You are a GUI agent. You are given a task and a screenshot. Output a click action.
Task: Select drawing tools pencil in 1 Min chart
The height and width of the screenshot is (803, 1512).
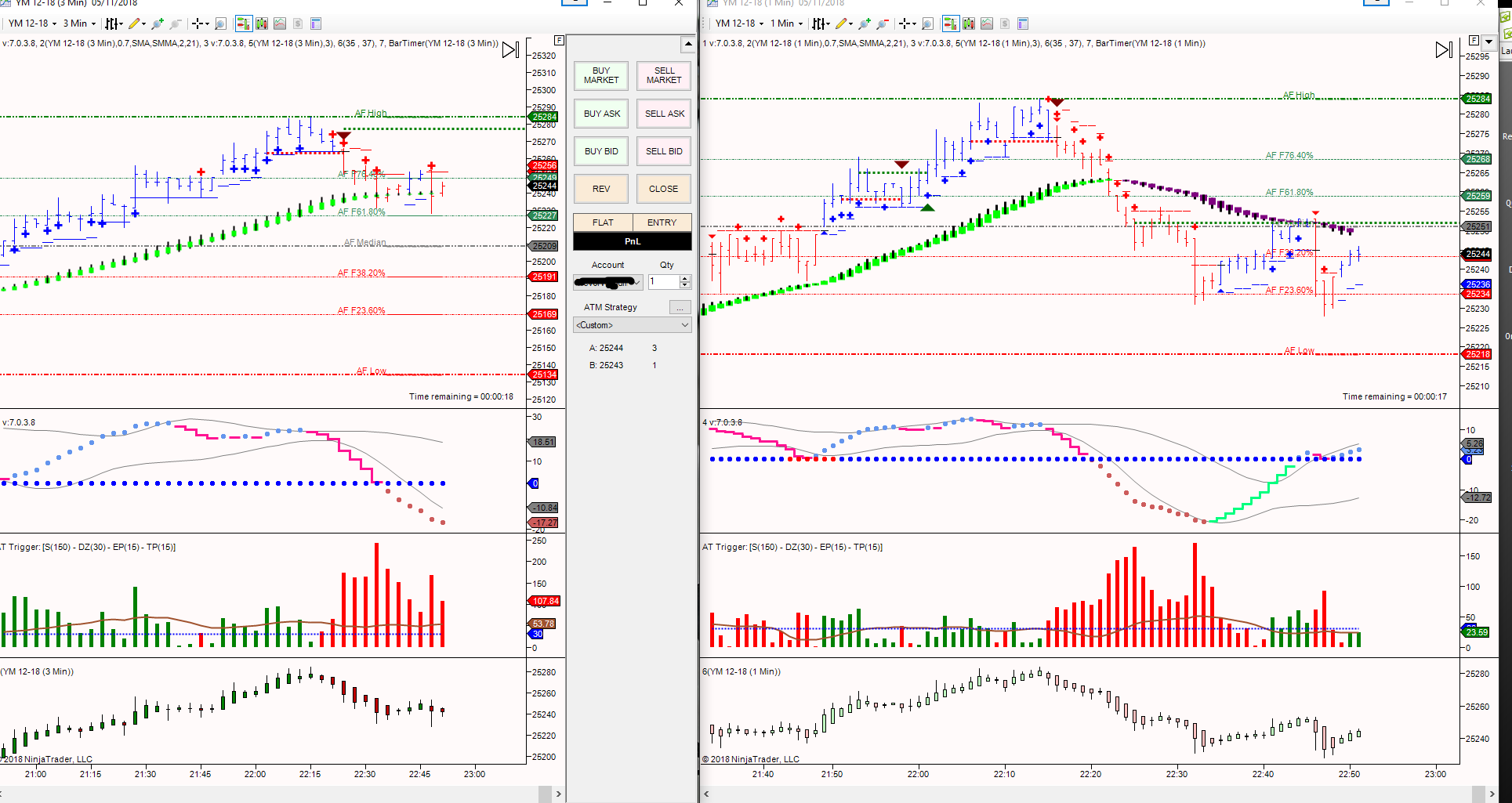(x=841, y=24)
